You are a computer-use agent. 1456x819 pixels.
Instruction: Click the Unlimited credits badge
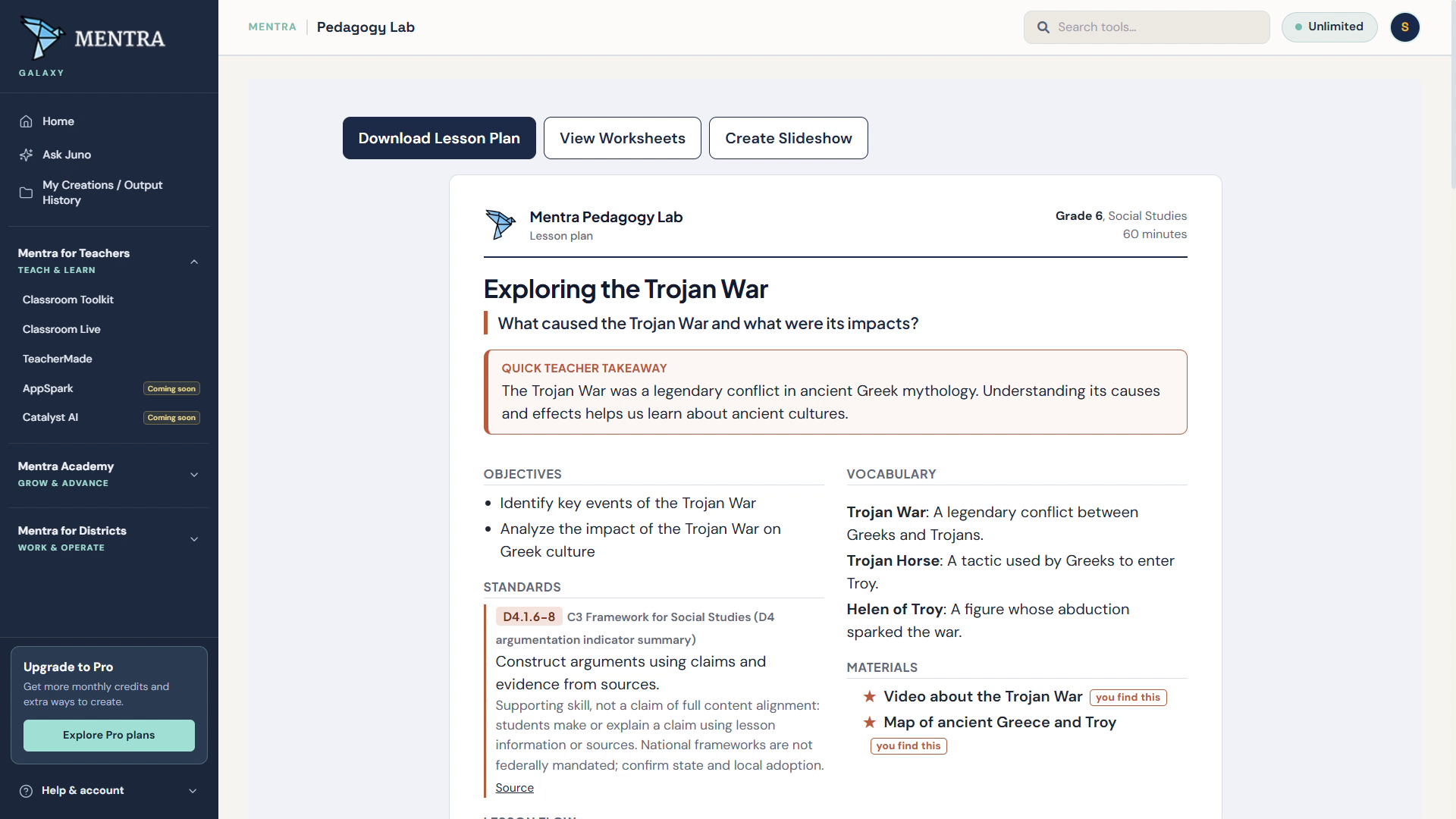[1329, 27]
